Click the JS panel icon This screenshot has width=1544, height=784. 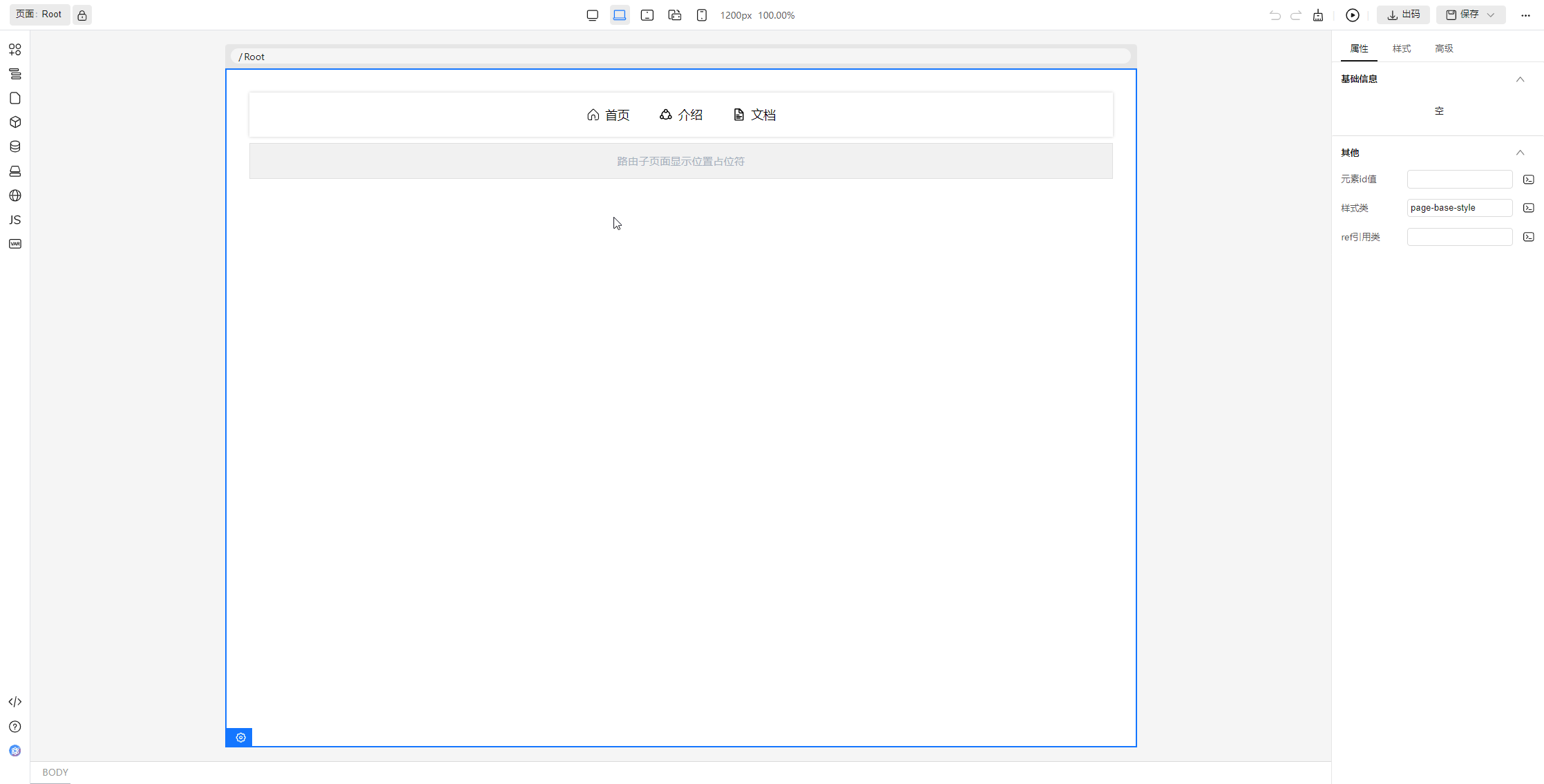click(15, 220)
